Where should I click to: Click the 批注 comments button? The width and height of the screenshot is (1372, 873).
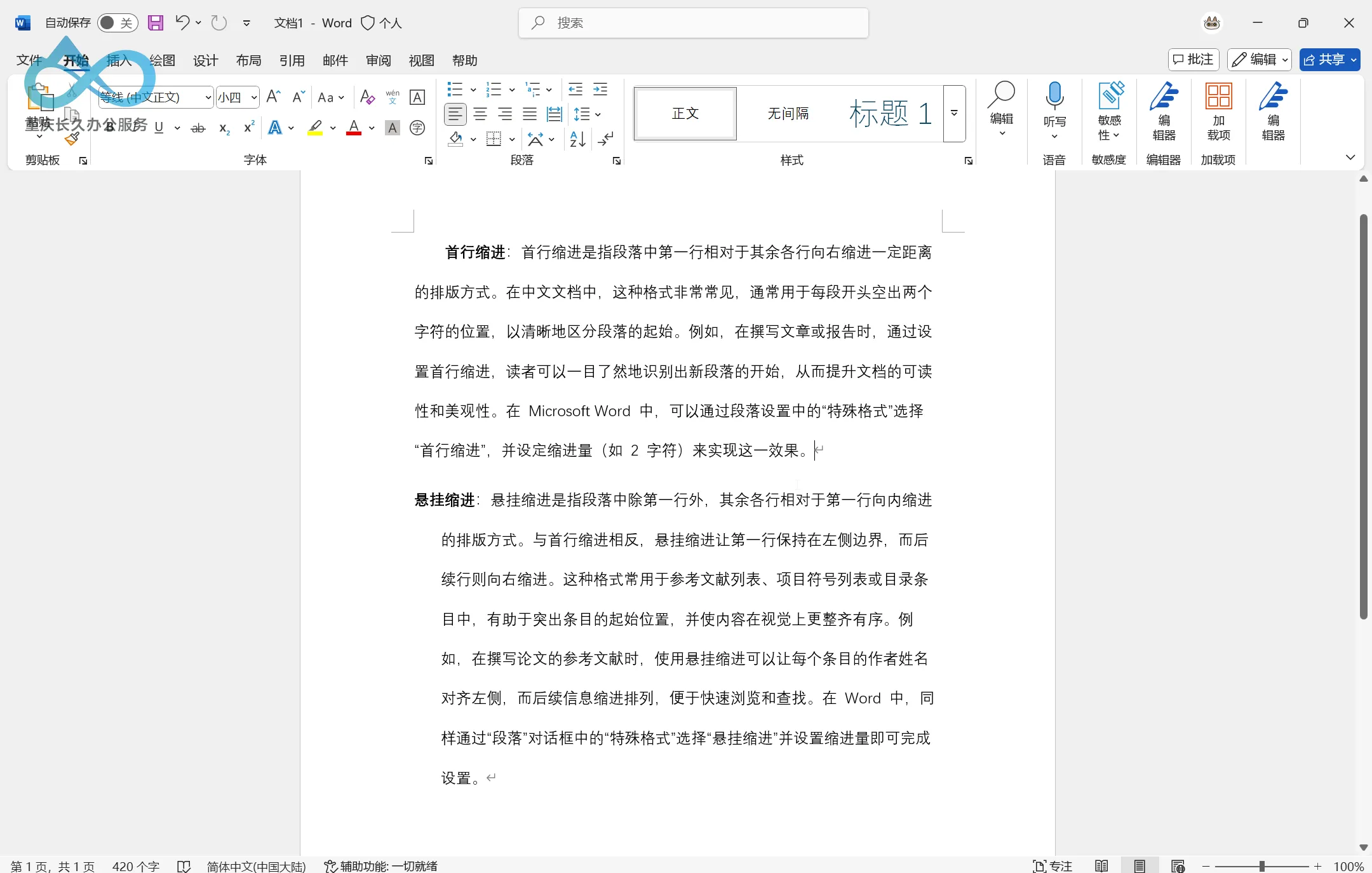(x=1194, y=60)
